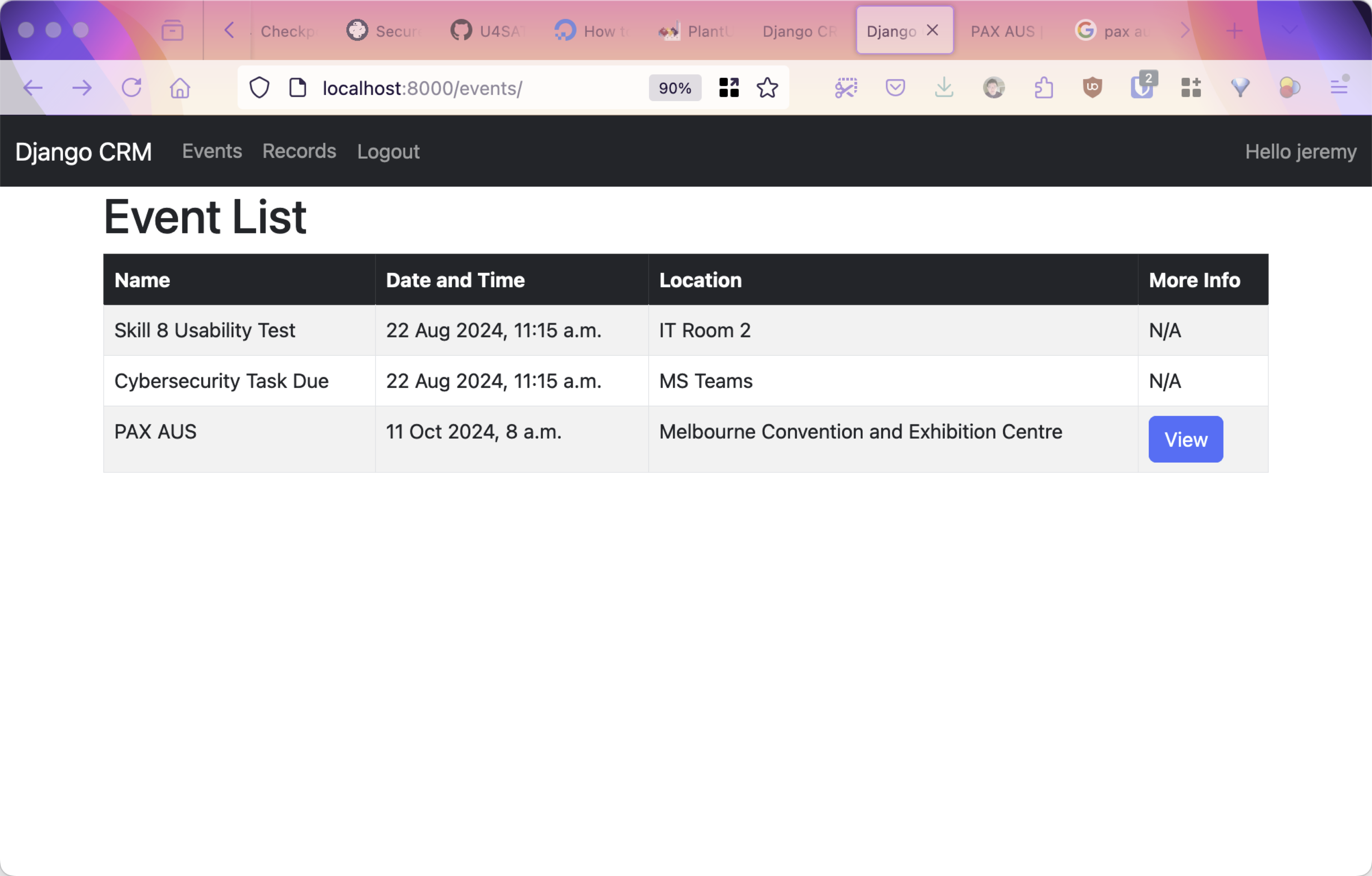Open the Pocket save icon
This screenshot has height=876, width=1372.
point(895,88)
